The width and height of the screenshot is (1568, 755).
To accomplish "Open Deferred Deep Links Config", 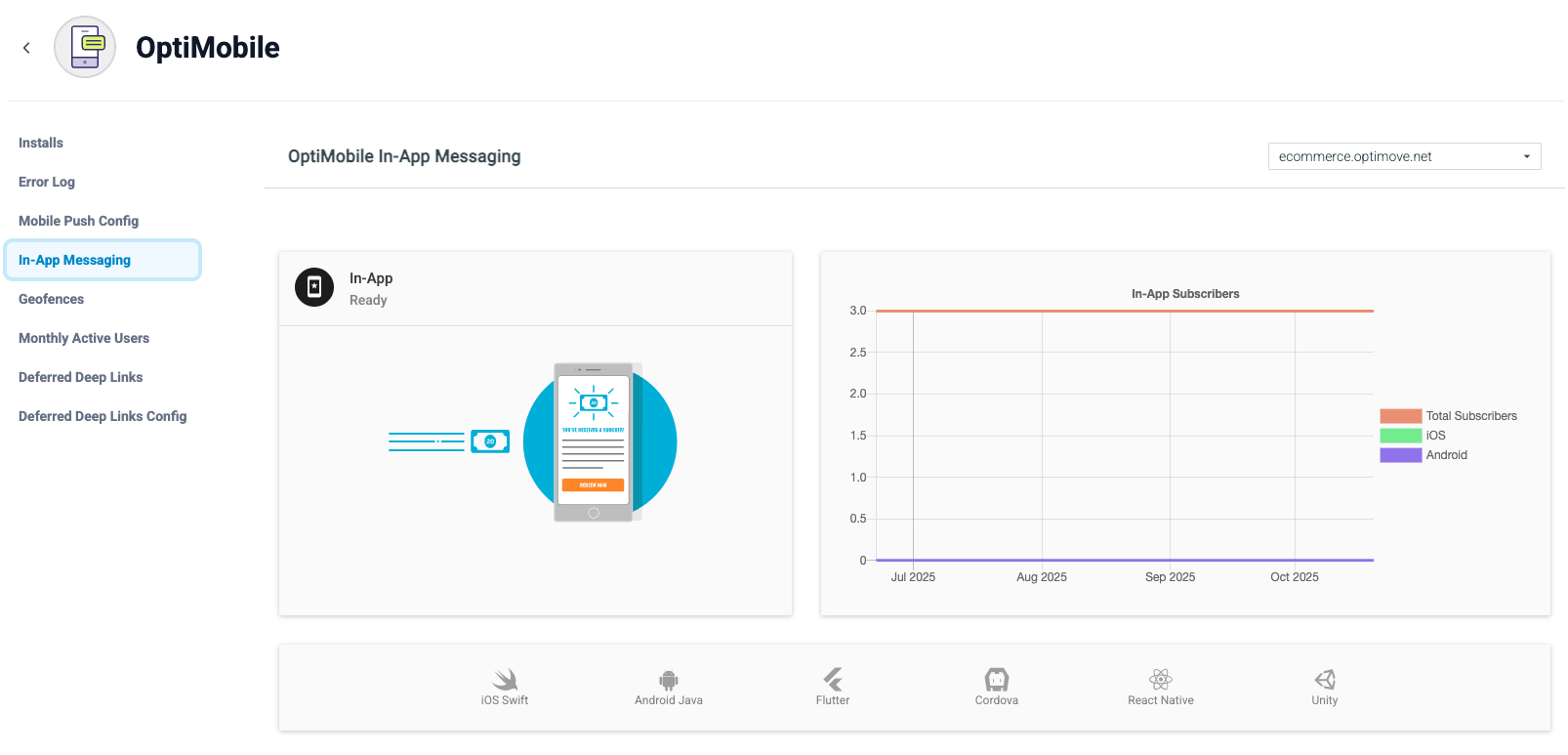I will coord(103,416).
